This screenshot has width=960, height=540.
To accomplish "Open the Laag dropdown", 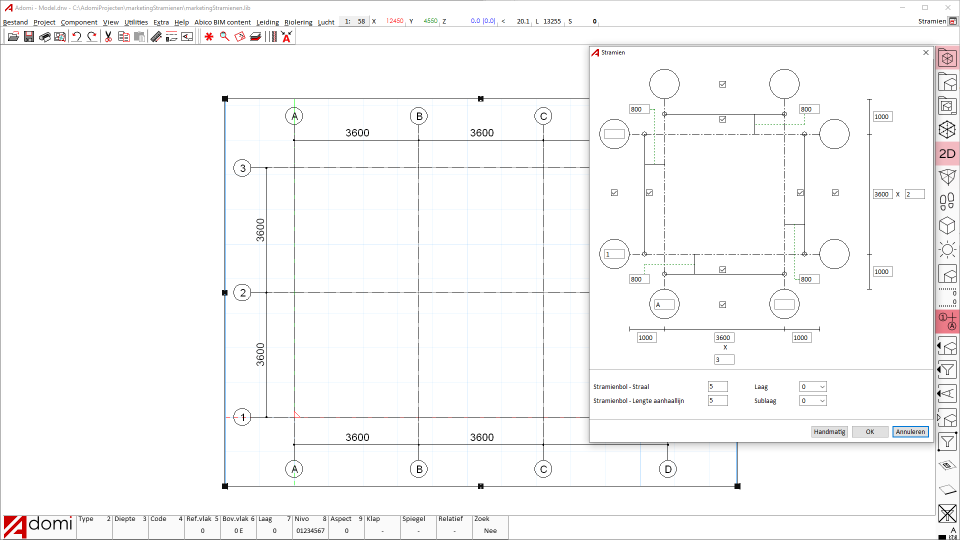I will pos(813,386).
